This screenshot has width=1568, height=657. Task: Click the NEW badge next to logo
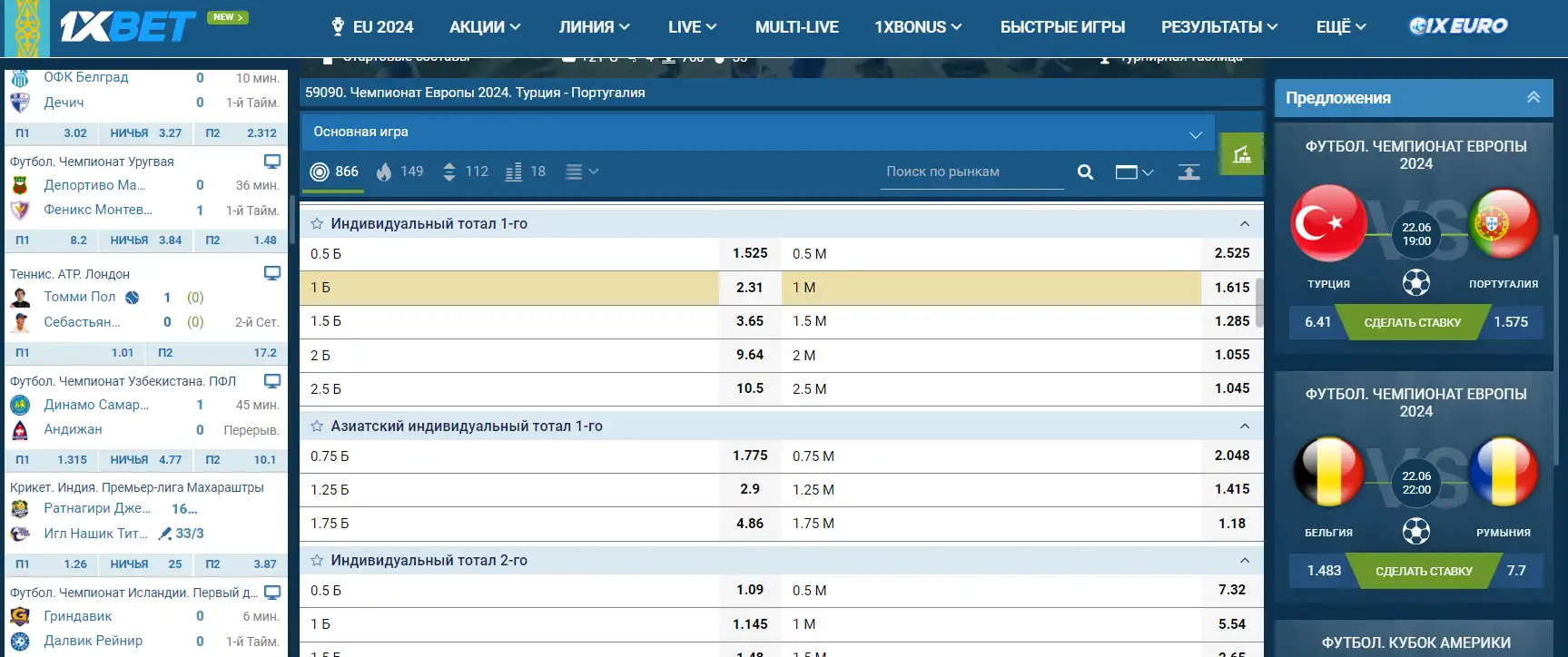point(227,17)
